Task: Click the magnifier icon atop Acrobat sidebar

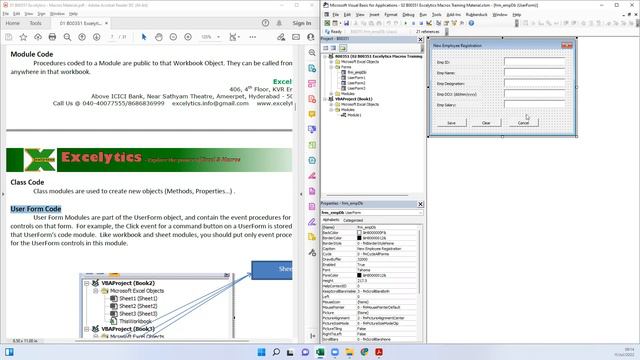Action: pyautogui.click(x=312, y=53)
